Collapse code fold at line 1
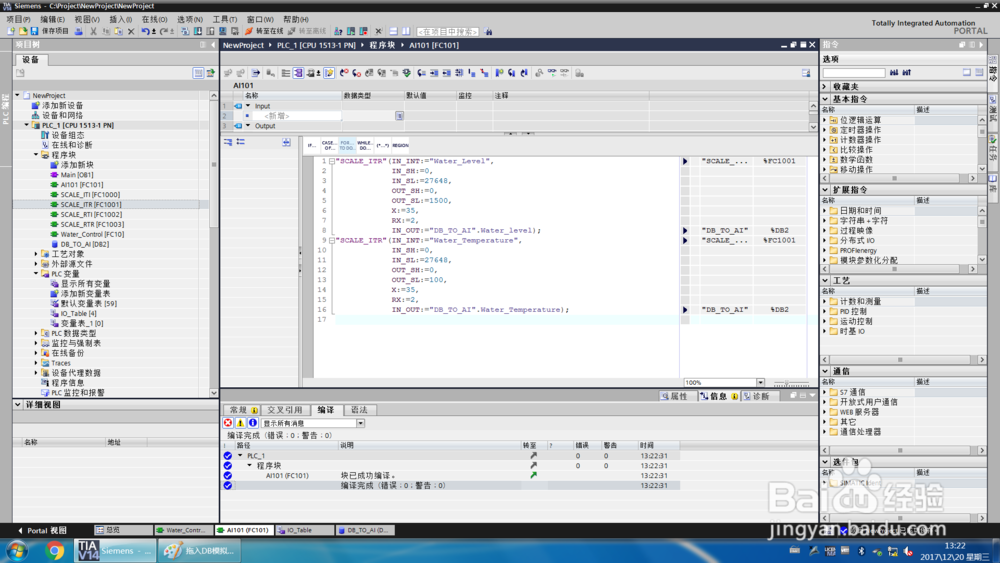The image size is (1000, 563). [x=332, y=161]
